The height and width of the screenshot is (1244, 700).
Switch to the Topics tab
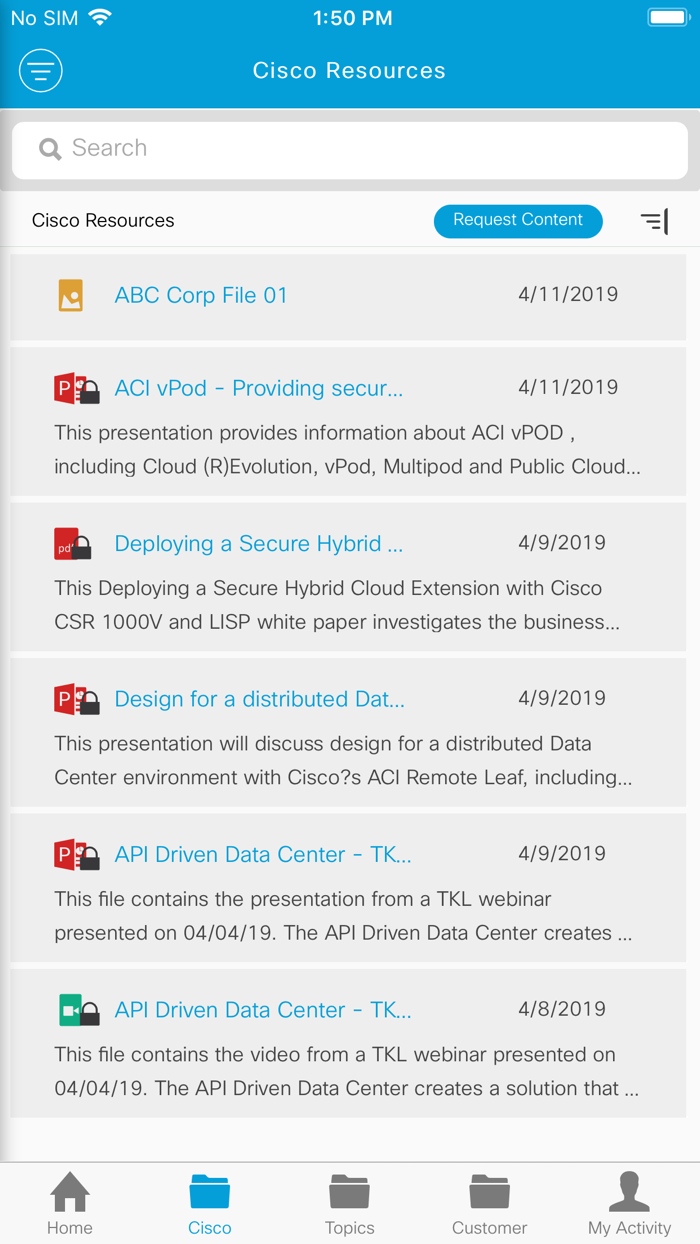[350, 1205]
